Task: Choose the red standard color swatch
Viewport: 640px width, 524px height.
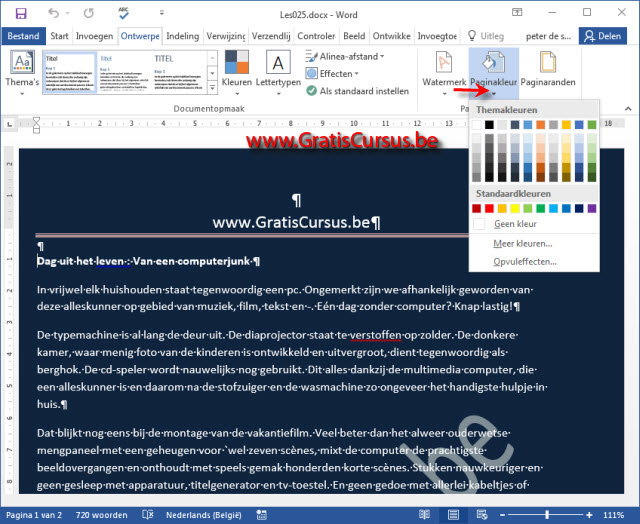Action: pyautogui.click(x=489, y=209)
